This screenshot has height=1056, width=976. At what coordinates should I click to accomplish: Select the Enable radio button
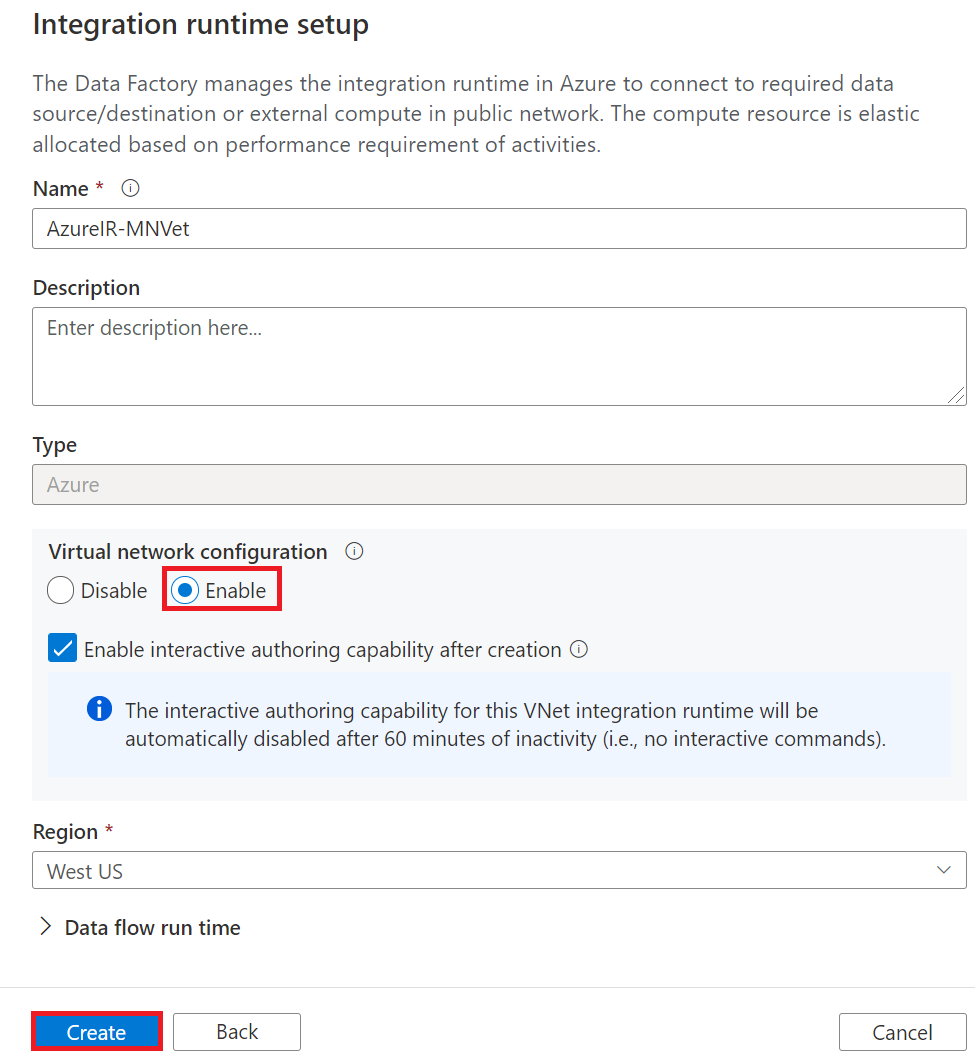185,591
